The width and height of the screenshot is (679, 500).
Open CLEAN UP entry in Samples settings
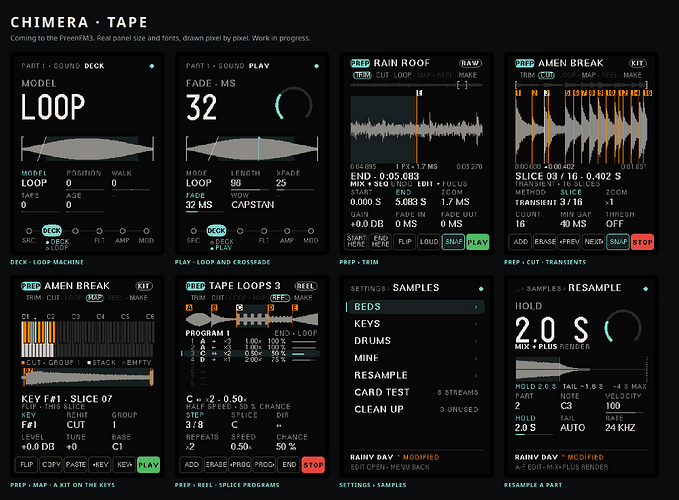click(x=416, y=410)
